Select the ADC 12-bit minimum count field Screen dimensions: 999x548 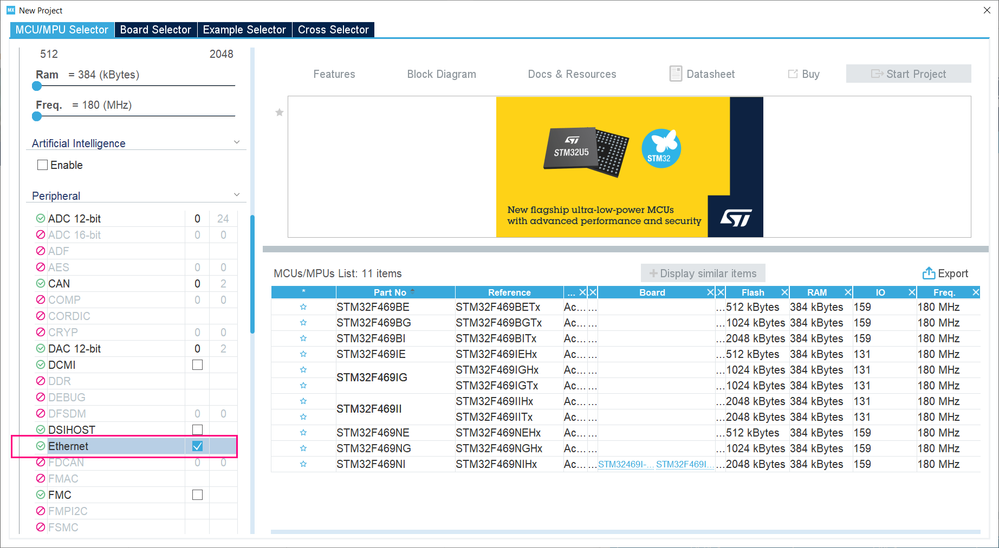click(x=198, y=219)
